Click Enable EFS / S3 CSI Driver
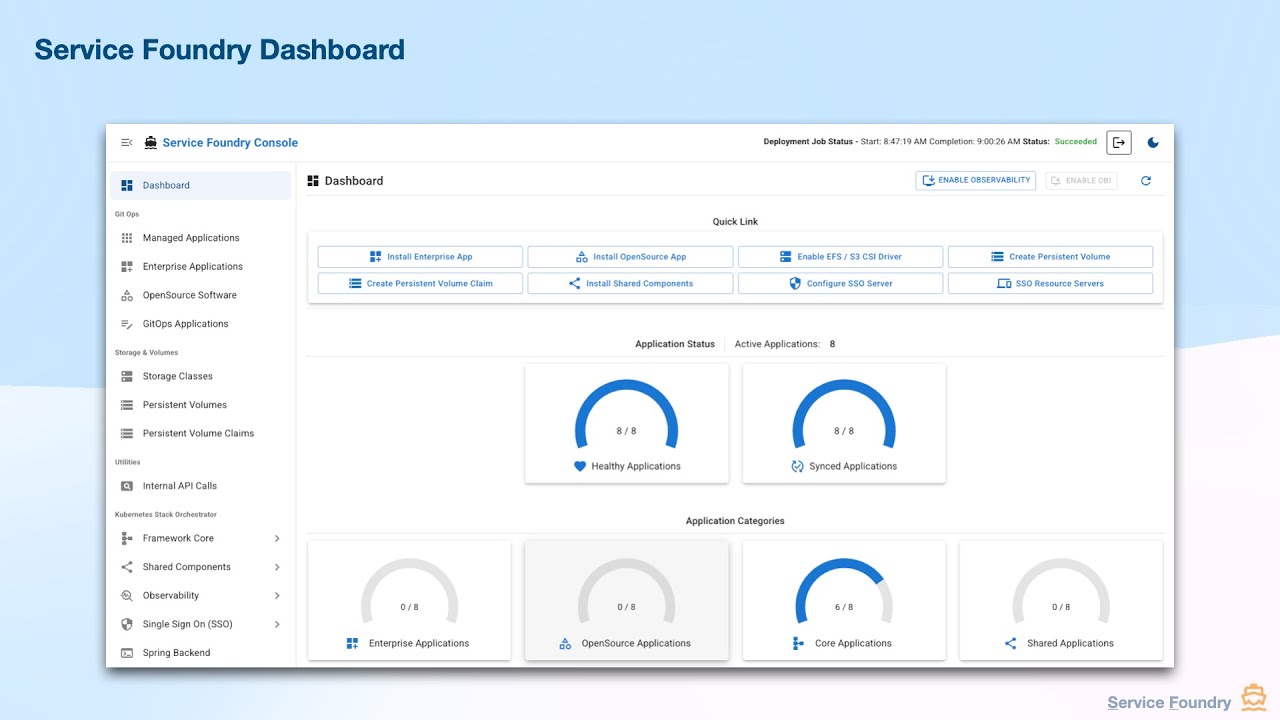Image resolution: width=1280 pixels, height=720 pixels. point(840,257)
